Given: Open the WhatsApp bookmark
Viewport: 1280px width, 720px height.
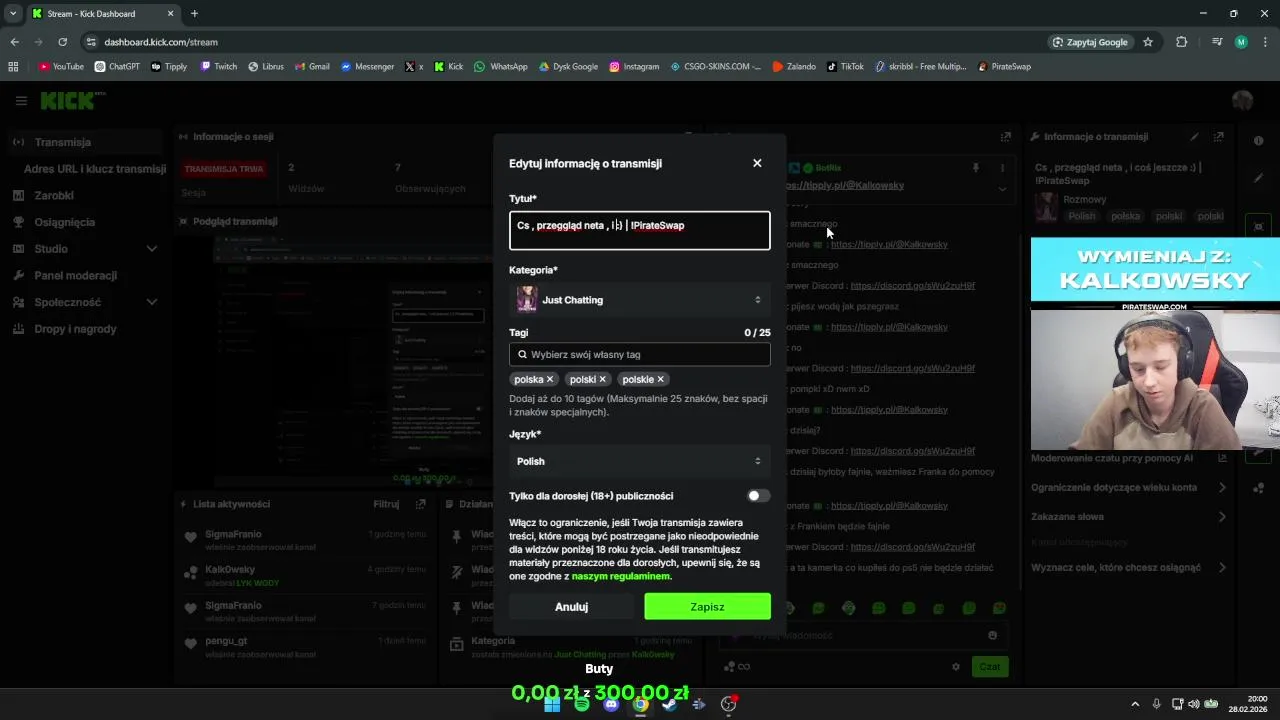Looking at the screenshot, I should click(x=501, y=66).
